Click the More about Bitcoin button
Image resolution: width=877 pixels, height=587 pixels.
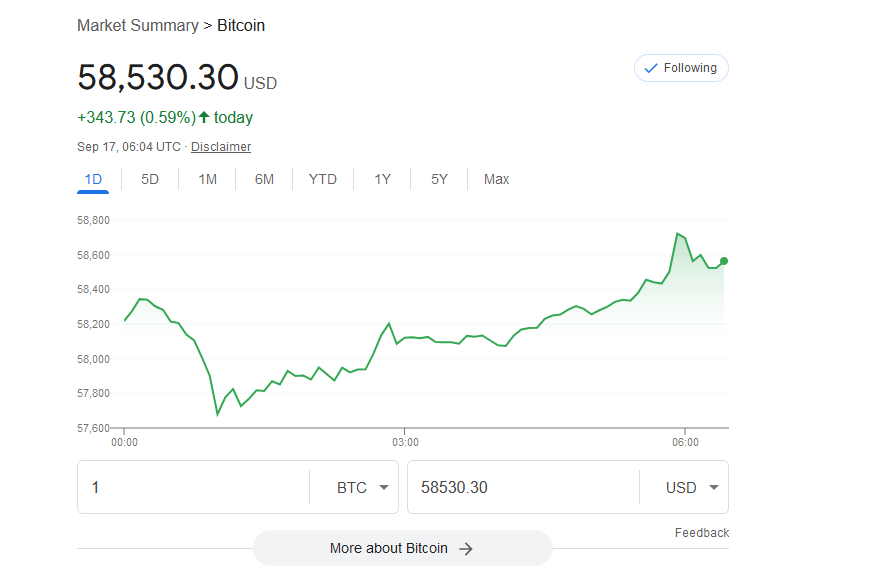click(403, 548)
